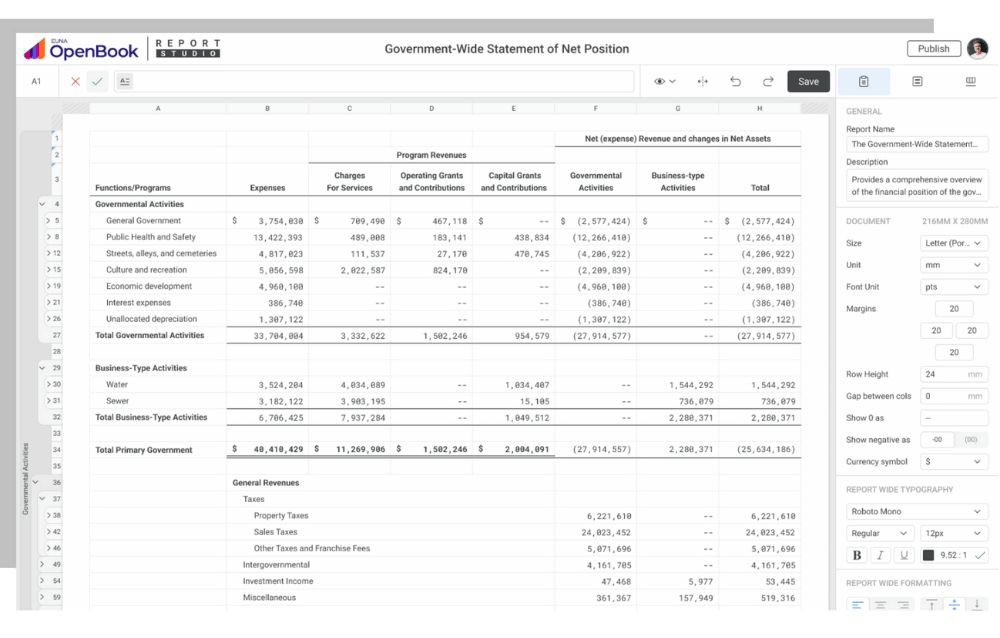This screenshot has height=638, width=1000.
Task: Open the Font Unit pts dropdown
Action: [953, 287]
